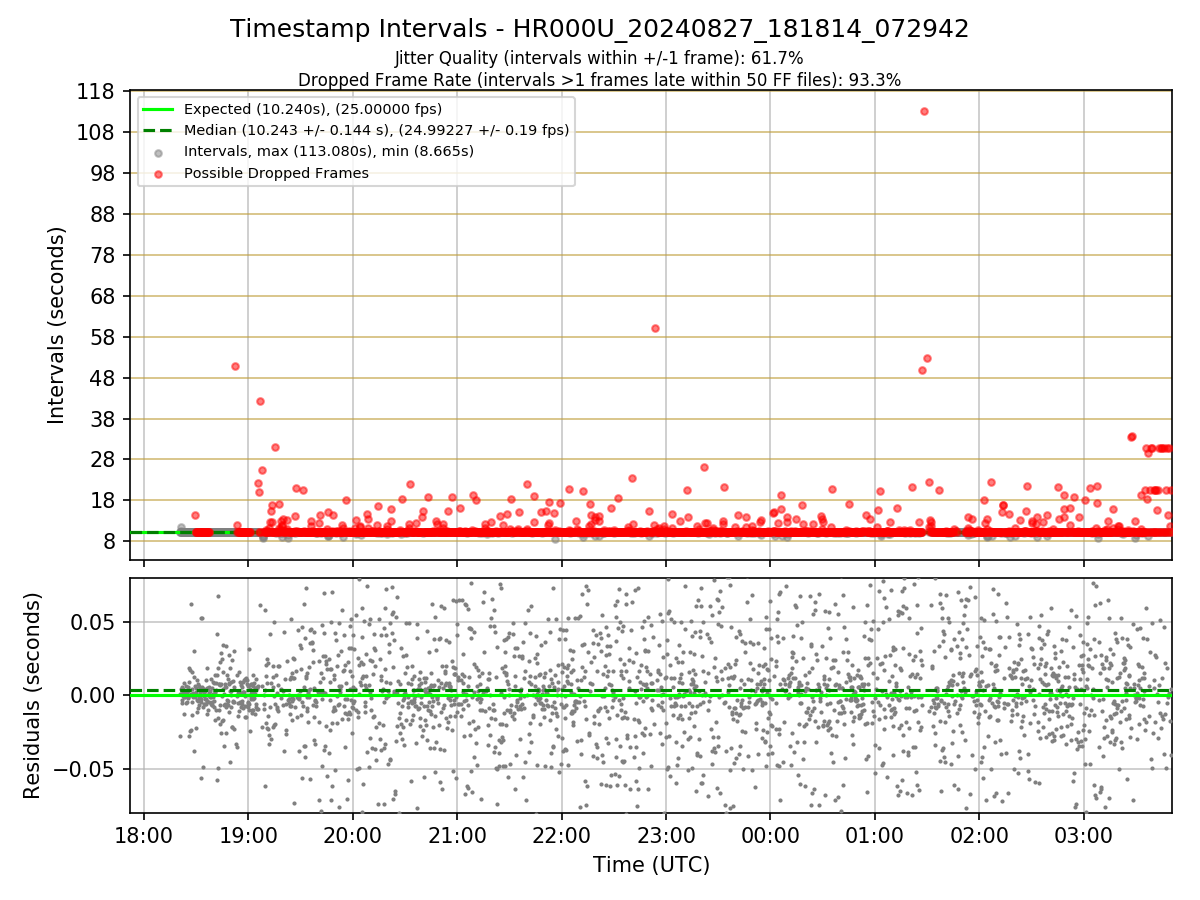Click the dashed green line sample in legend
1200x900 pixels.
coord(160,130)
